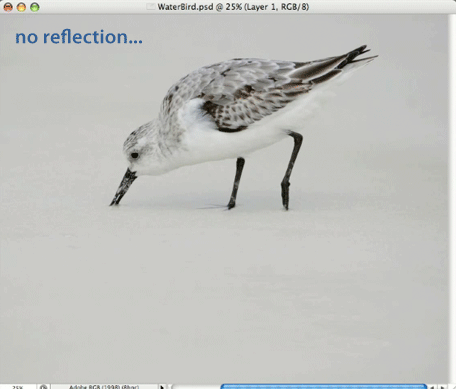Click the 'no reflection...' text on canvas

[x=79, y=37]
